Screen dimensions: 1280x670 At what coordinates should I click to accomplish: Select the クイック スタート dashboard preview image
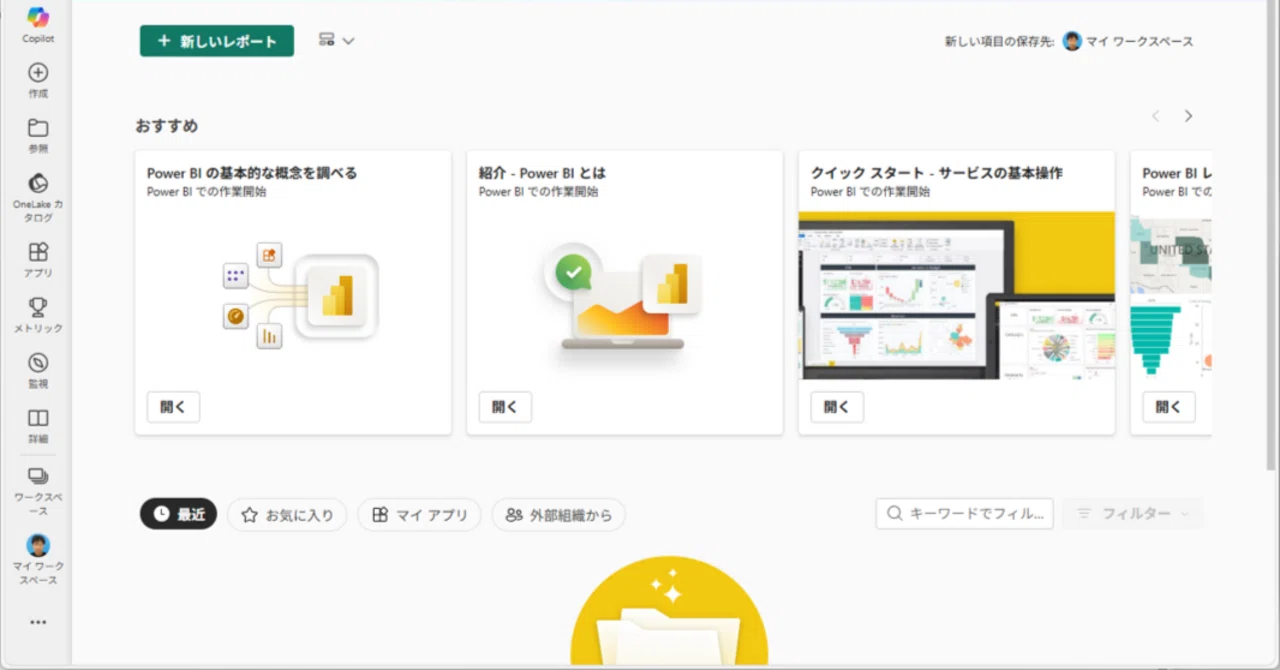pyautogui.click(x=957, y=295)
